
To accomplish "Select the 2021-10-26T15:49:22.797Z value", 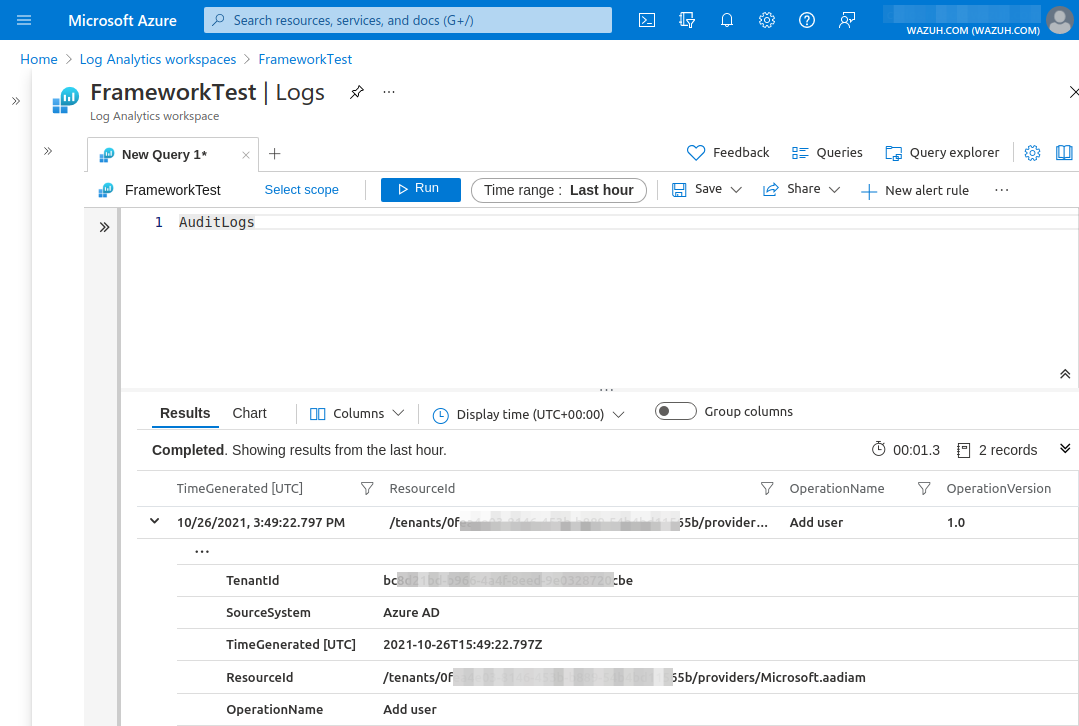I will pyautogui.click(x=462, y=645).
